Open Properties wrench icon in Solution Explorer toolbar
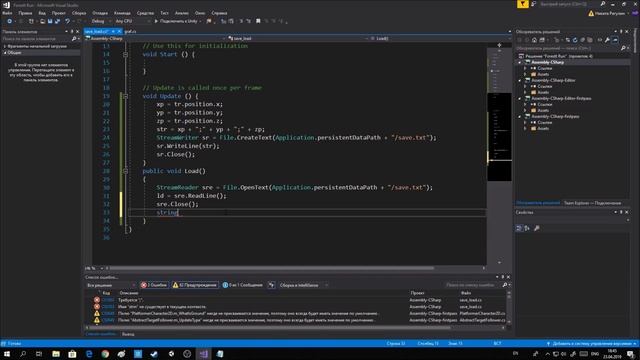 coord(607,40)
